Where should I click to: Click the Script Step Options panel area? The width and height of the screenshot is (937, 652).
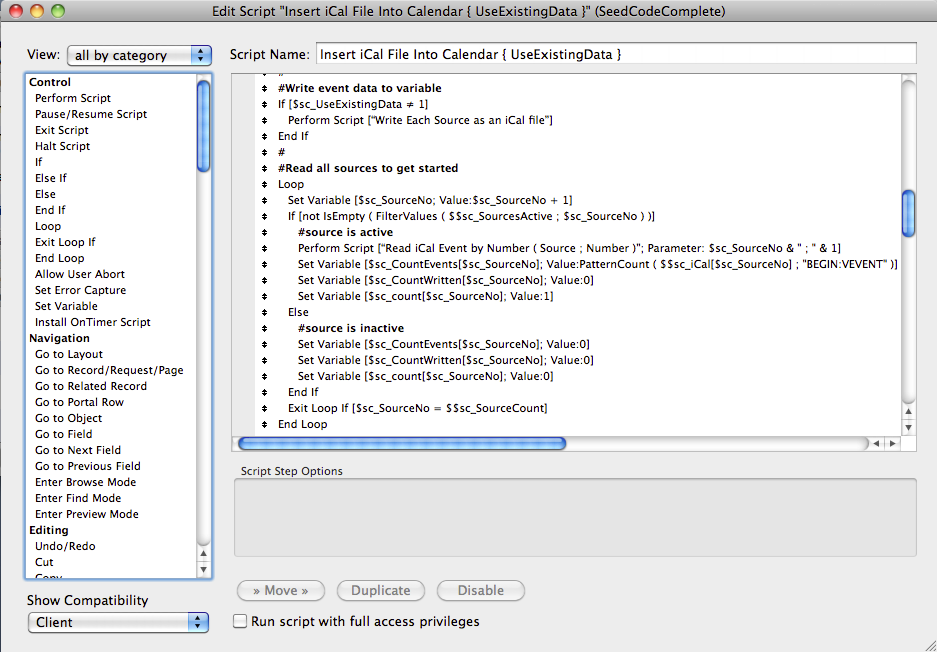point(575,518)
